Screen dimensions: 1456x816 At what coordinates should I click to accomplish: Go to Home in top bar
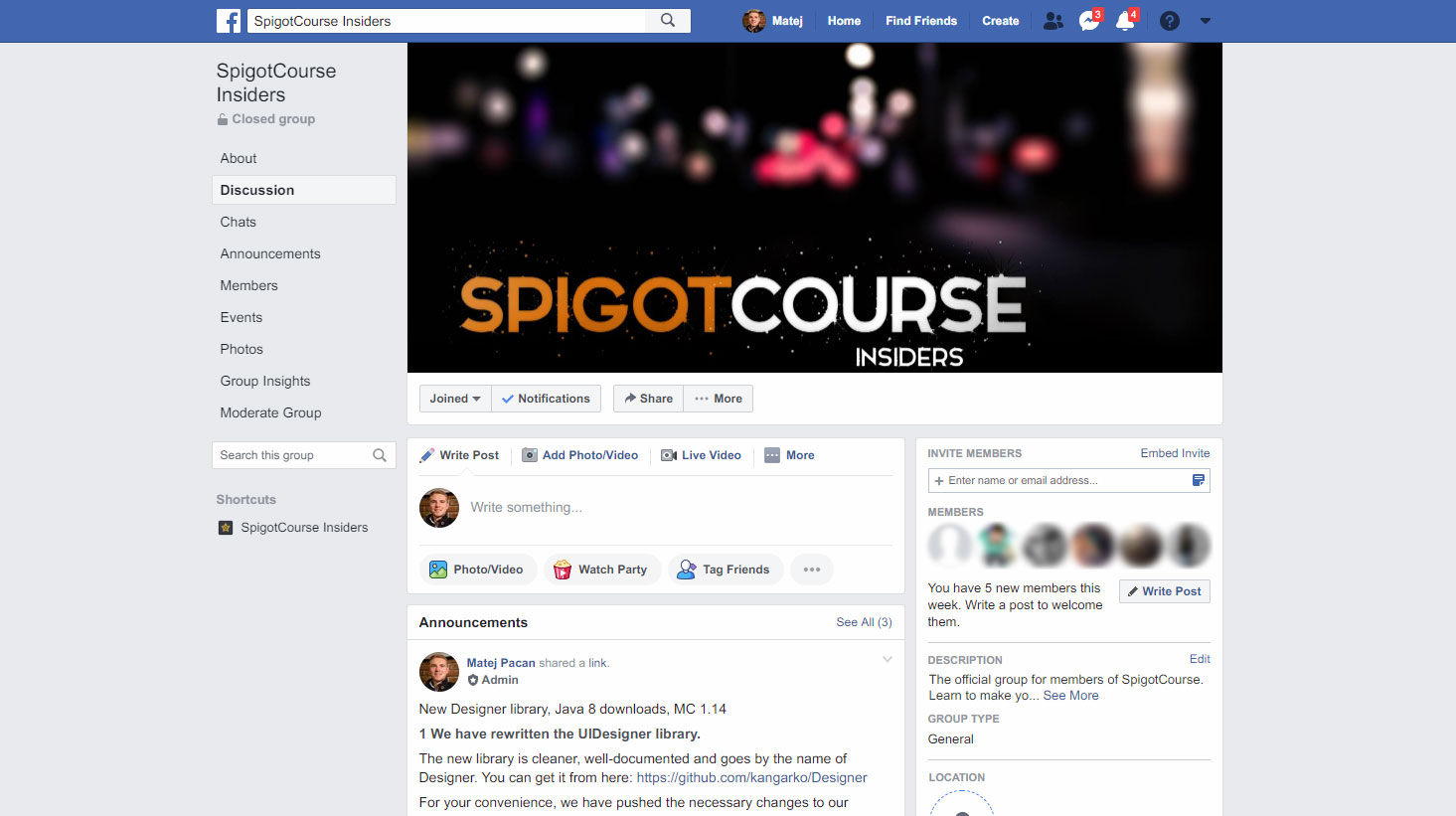[x=844, y=21]
